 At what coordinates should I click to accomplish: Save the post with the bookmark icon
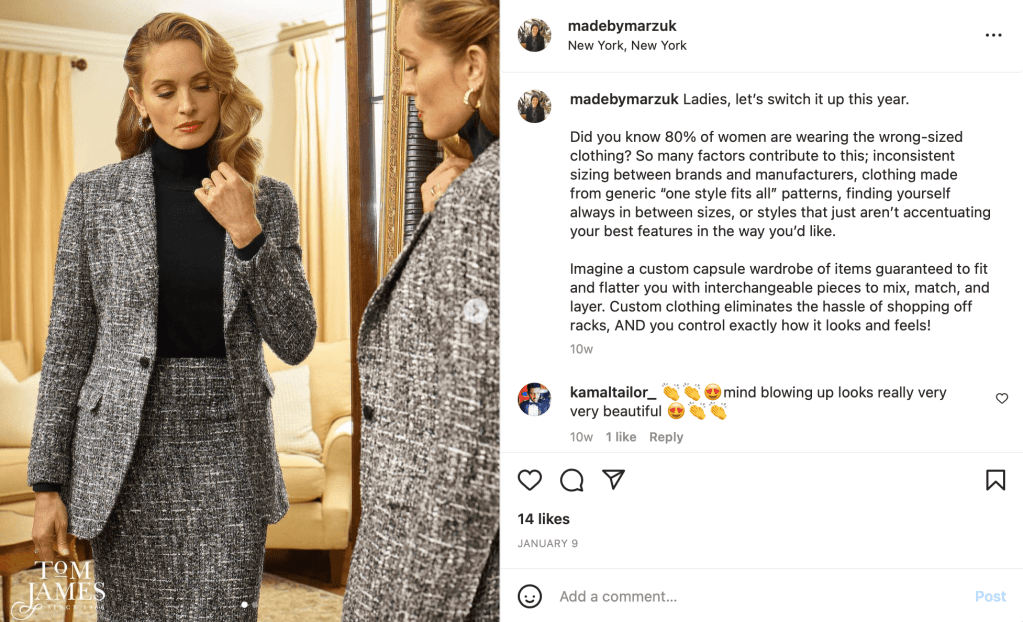tap(995, 480)
